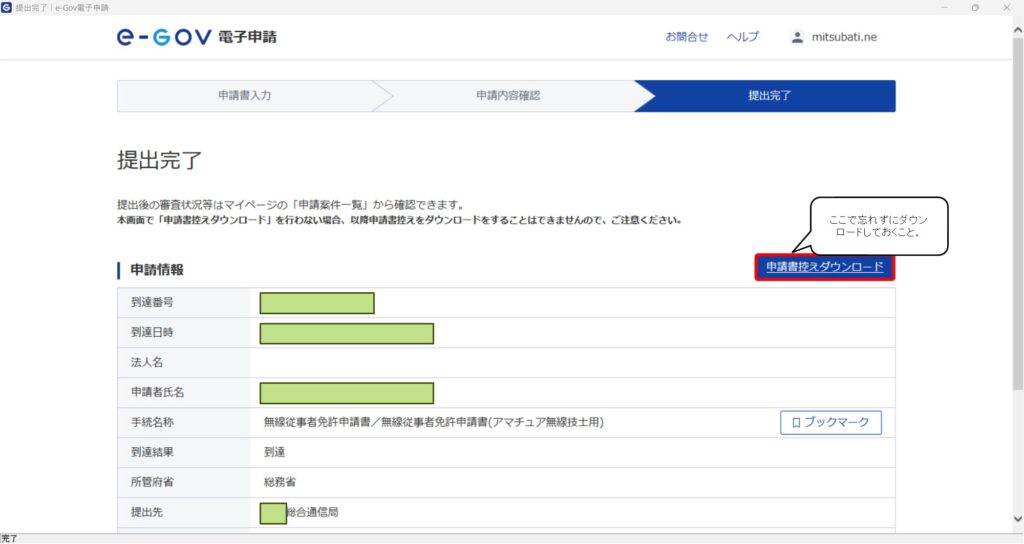Viewport: 1024px width, 544px height.
Task: Click the mitsubati.ne account name
Action: tap(843, 37)
